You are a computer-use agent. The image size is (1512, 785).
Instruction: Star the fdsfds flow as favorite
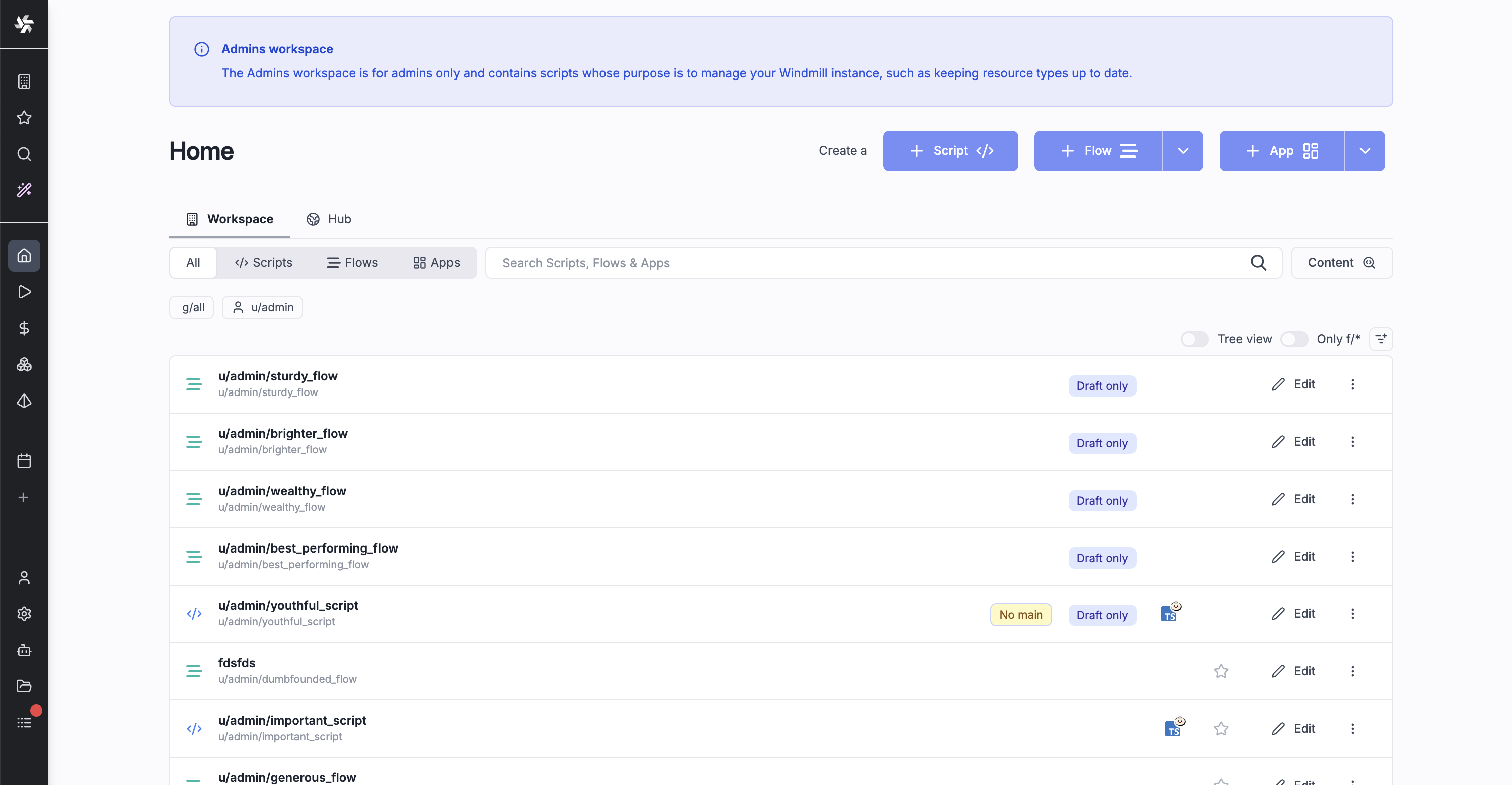[1221, 671]
